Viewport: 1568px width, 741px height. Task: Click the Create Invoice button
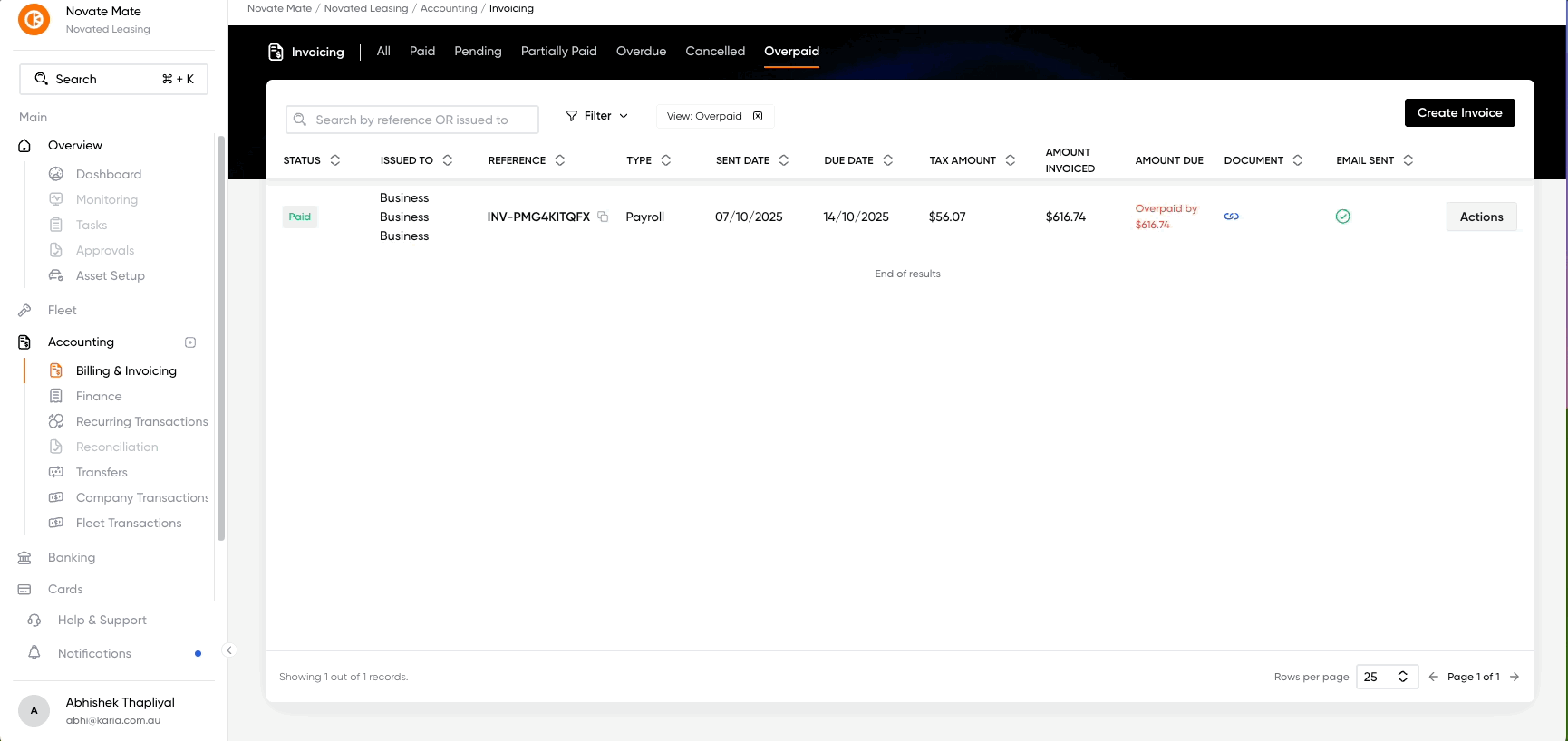coord(1459,113)
